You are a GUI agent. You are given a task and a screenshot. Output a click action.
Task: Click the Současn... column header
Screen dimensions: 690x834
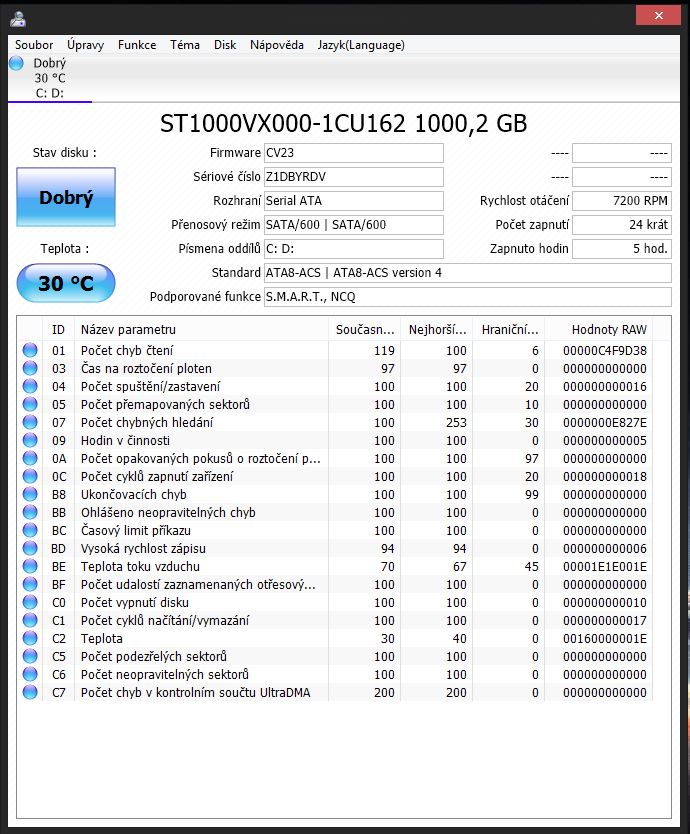[x=365, y=330]
